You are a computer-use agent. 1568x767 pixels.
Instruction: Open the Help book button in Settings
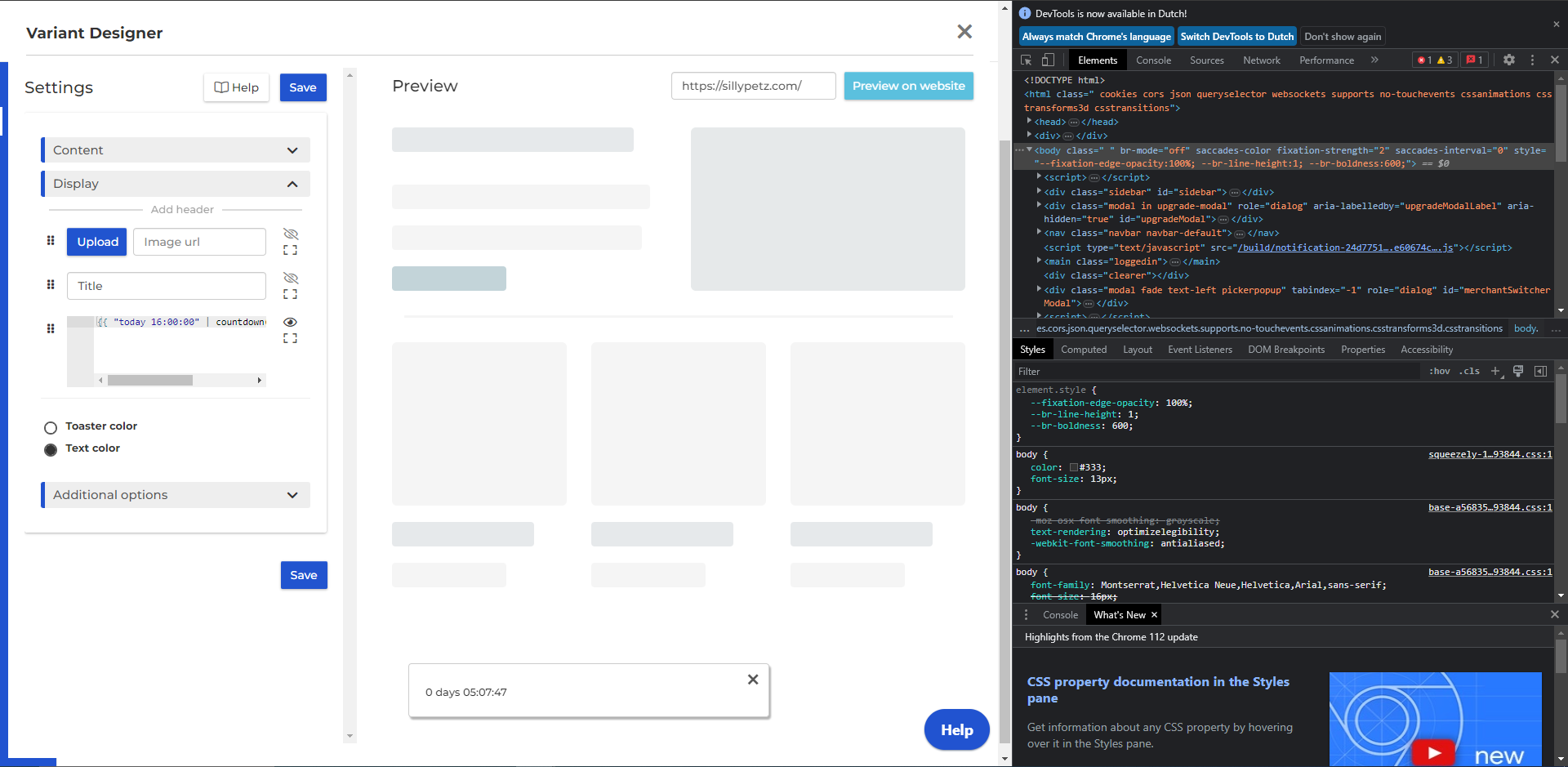tap(237, 87)
